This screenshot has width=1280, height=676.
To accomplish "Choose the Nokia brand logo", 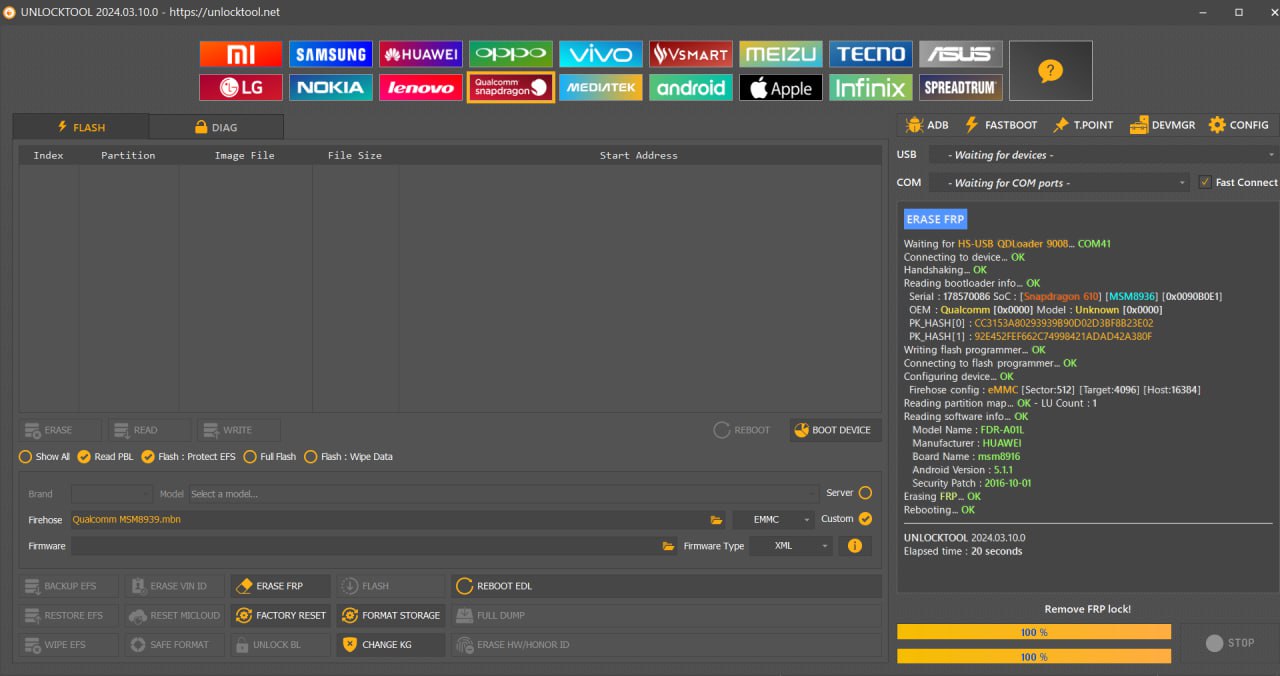I will pyautogui.click(x=331, y=87).
